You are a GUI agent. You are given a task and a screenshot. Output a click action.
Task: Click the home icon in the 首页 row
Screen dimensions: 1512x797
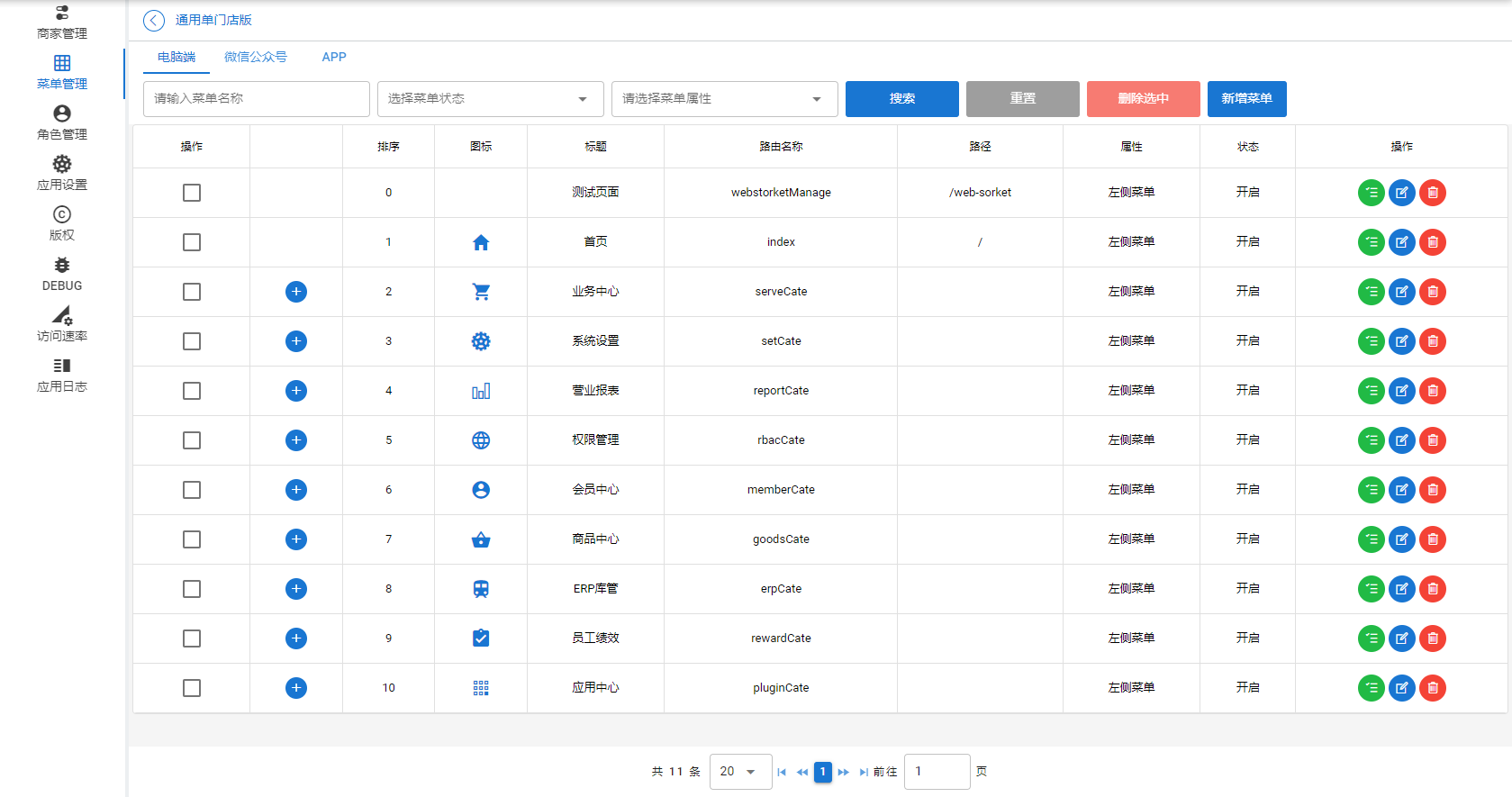(481, 242)
